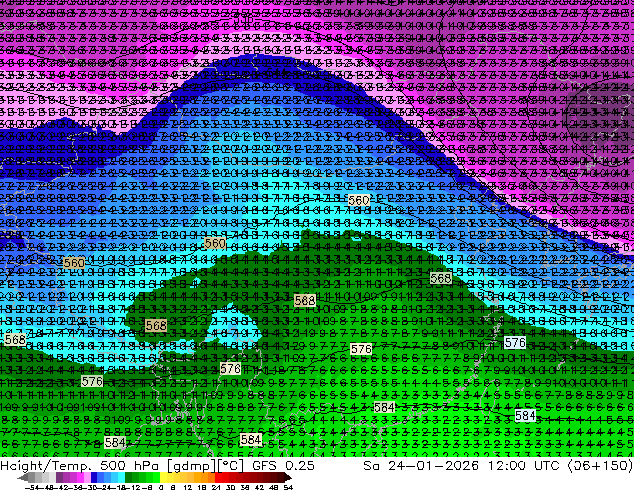Click the "Sa 24-01-2026" date text
The image size is (634, 490).
421,466
